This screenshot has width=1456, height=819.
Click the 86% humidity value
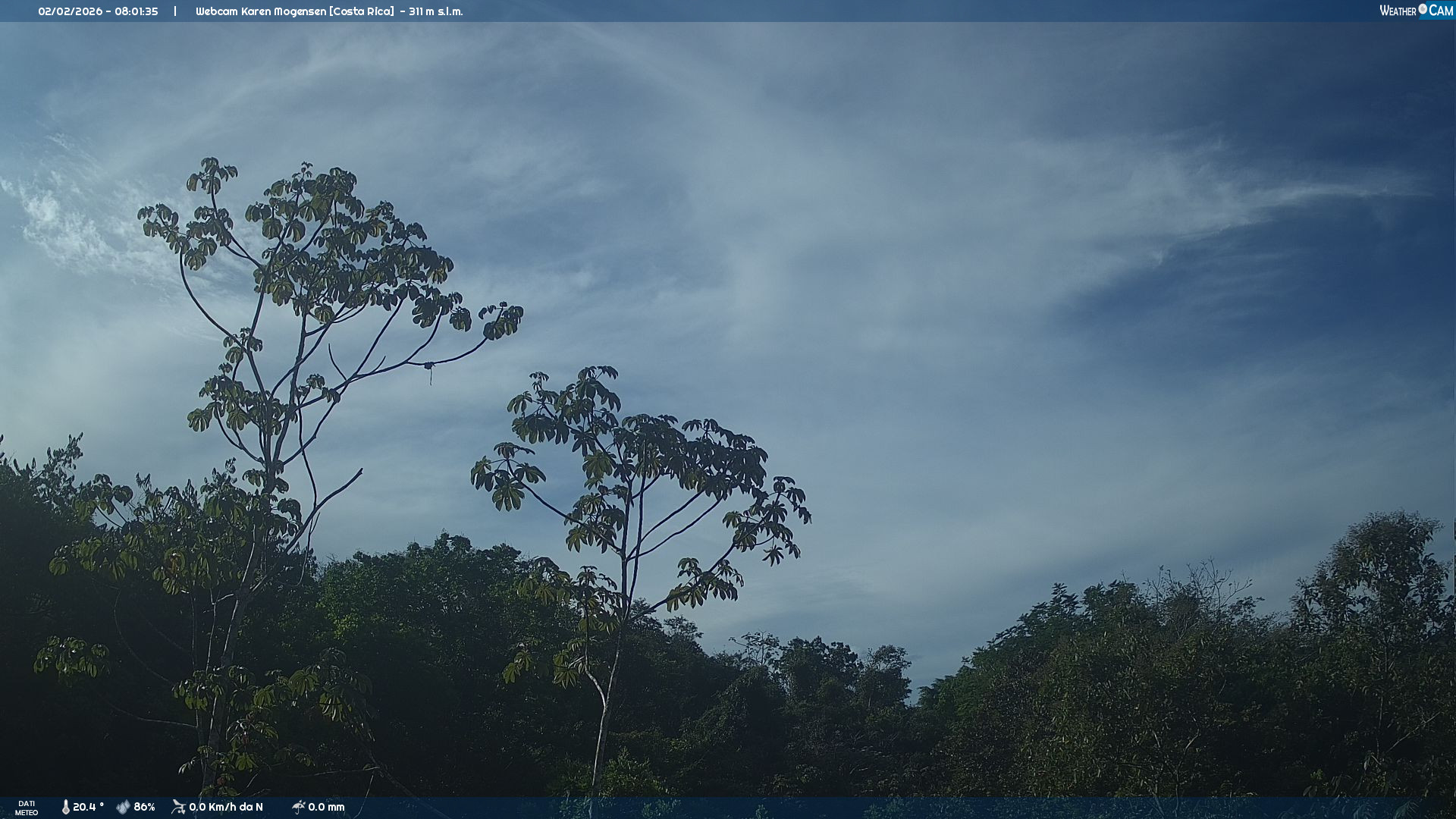(144, 807)
